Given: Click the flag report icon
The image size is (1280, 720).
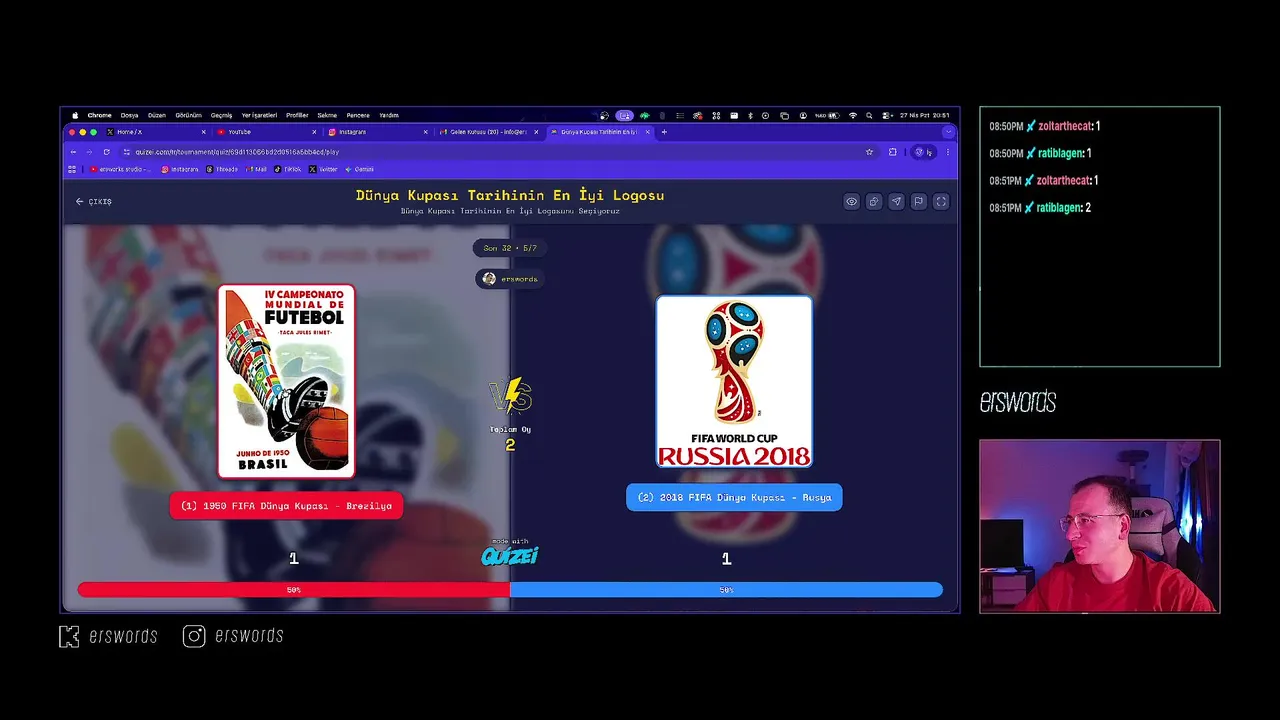Looking at the screenshot, I should 918,201.
